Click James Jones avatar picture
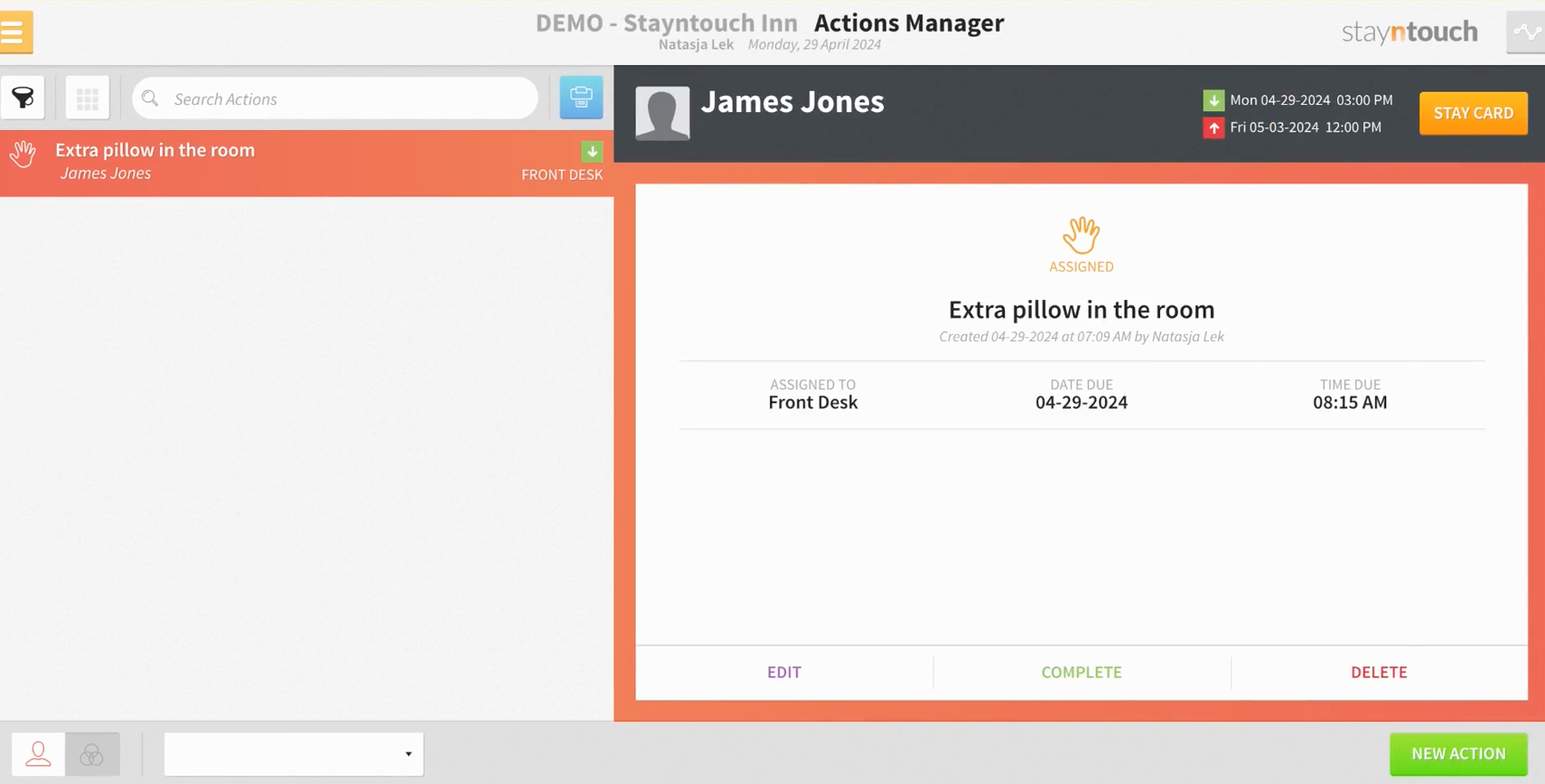This screenshot has height=784, width=1545. (x=662, y=113)
